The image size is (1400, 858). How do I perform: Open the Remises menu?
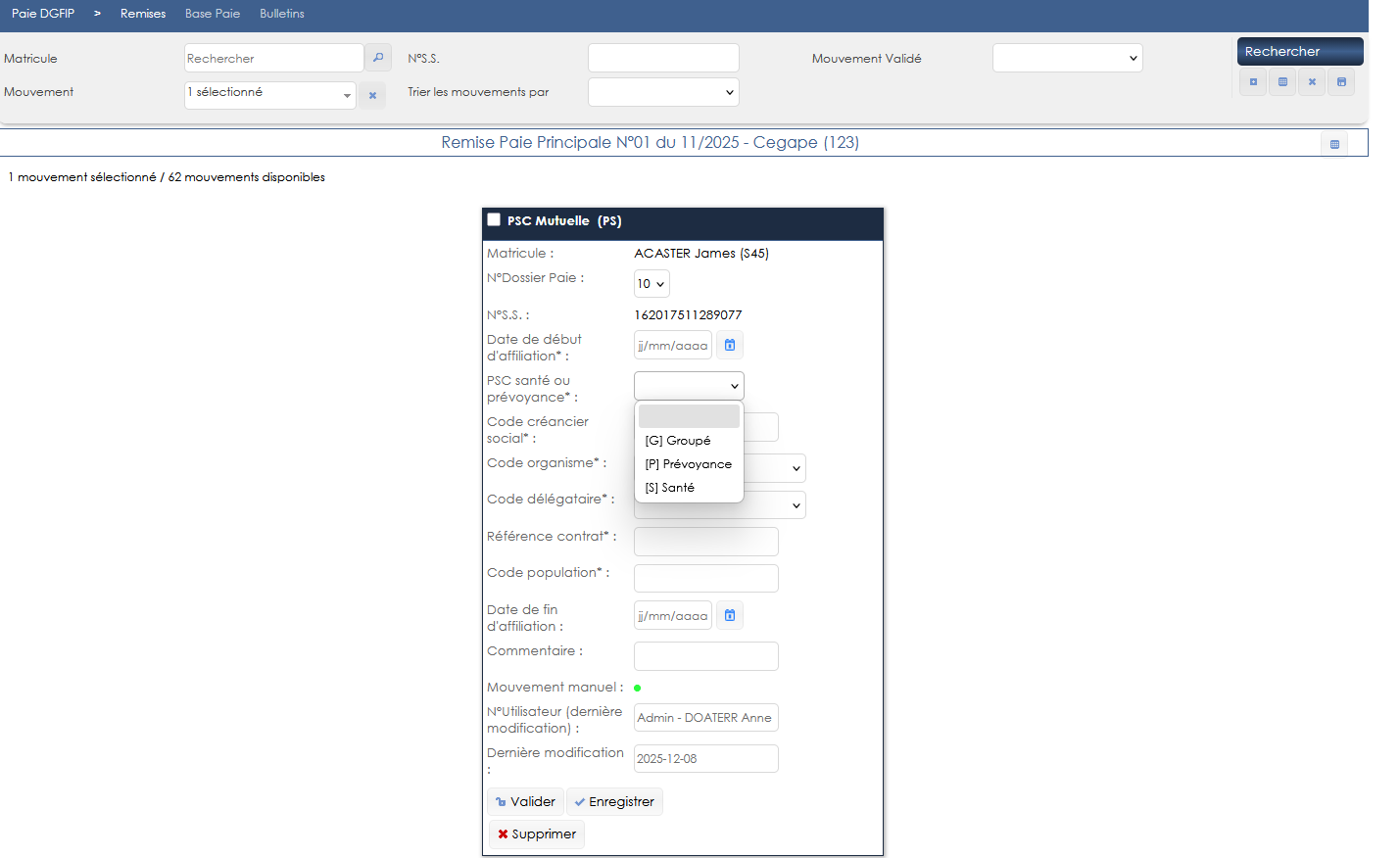coord(143,14)
